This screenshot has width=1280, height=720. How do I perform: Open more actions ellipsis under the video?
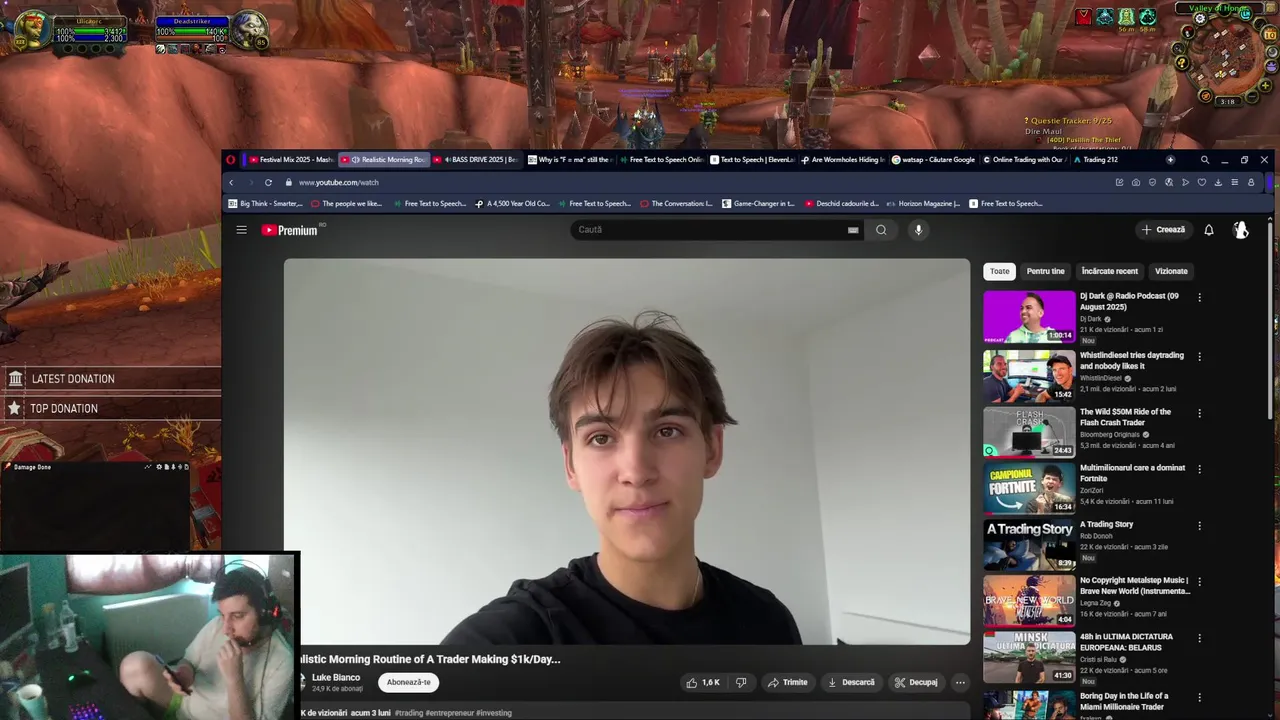coord(960,682)
